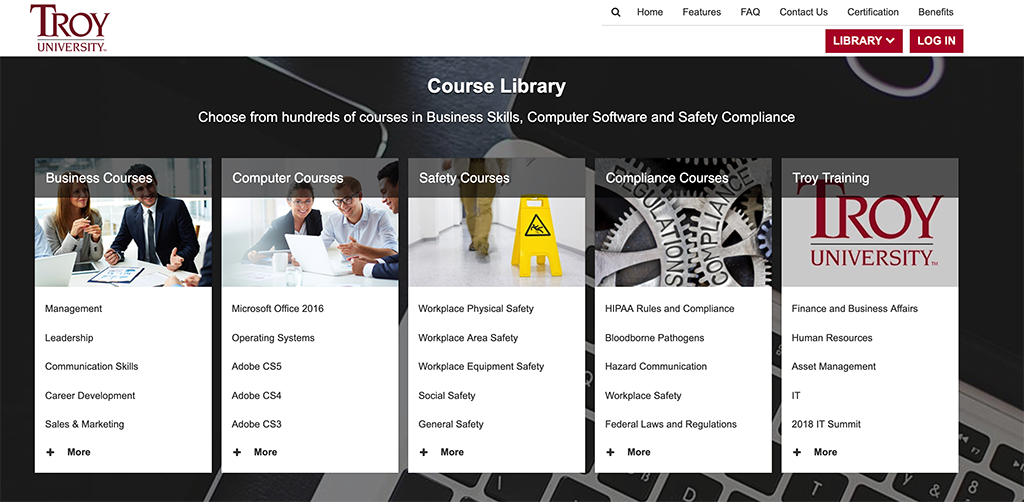Expand More under Business Courses
Image resolution: width=1024 pixels, height=502 pixels.
click(69, 452)
